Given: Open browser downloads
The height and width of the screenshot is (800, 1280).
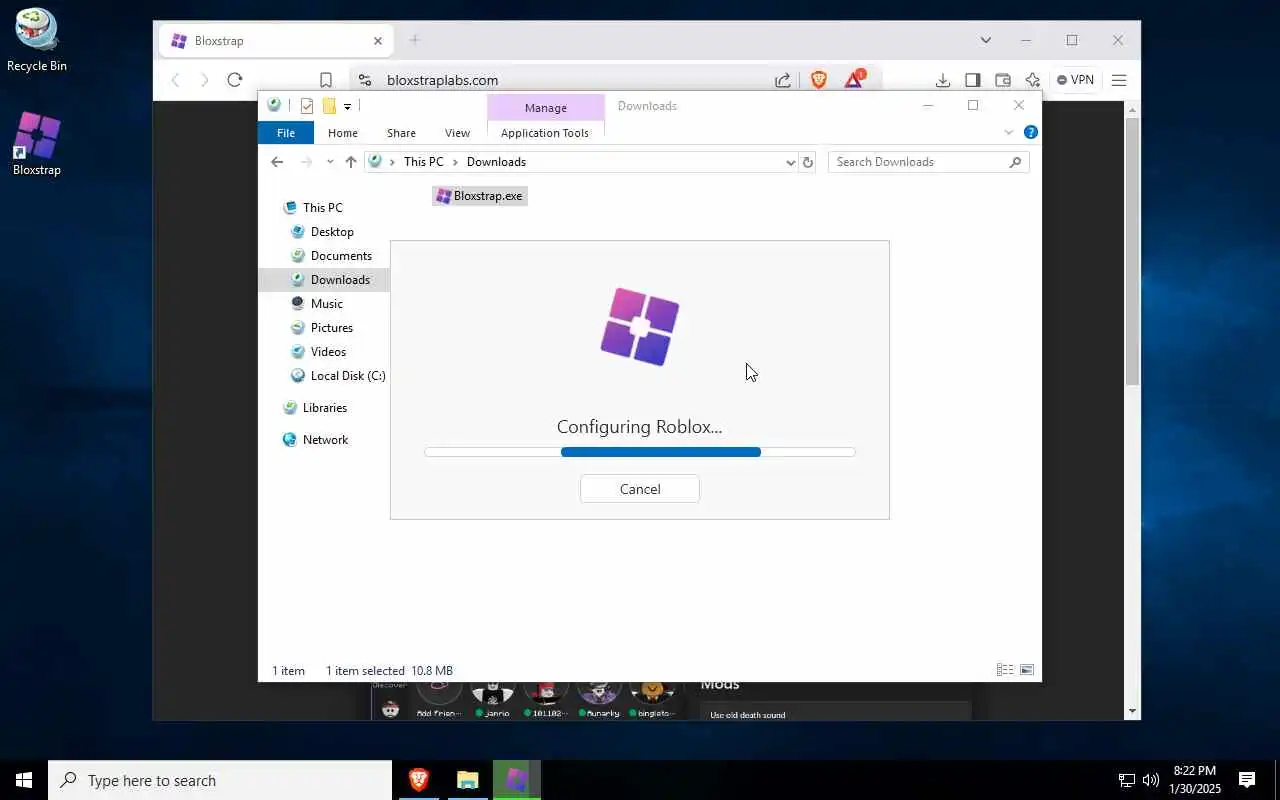Looking at the screenshot, I should [x=943, y=80].
